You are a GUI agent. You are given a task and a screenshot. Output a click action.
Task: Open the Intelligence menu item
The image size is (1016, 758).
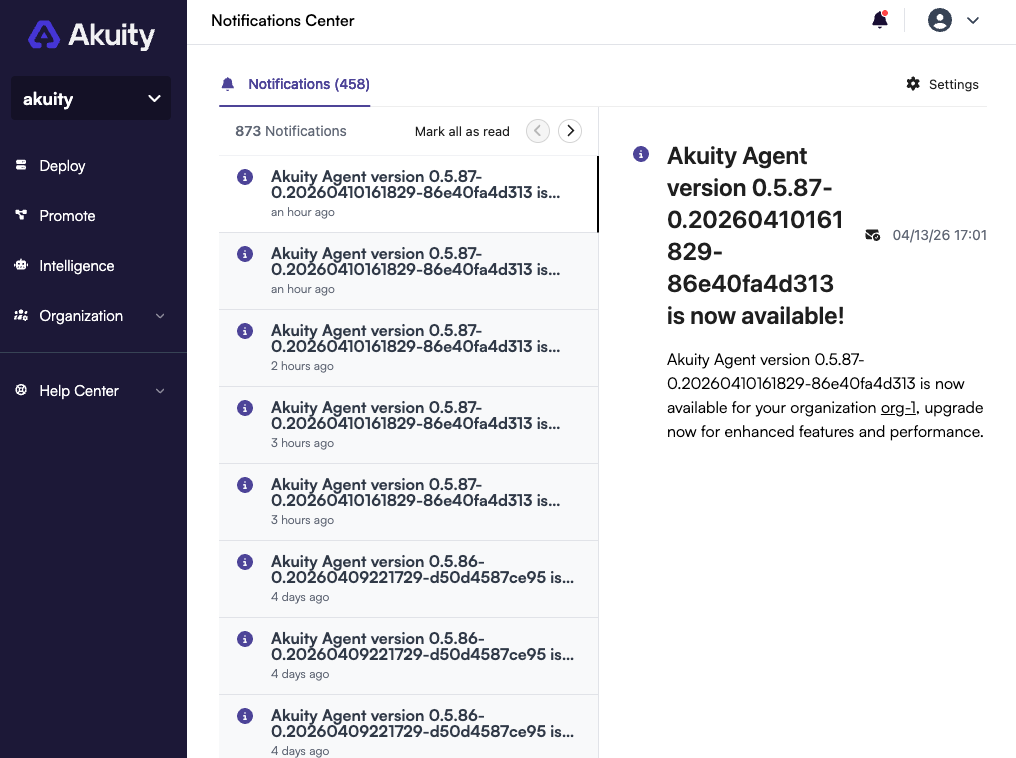pos(77,266)
